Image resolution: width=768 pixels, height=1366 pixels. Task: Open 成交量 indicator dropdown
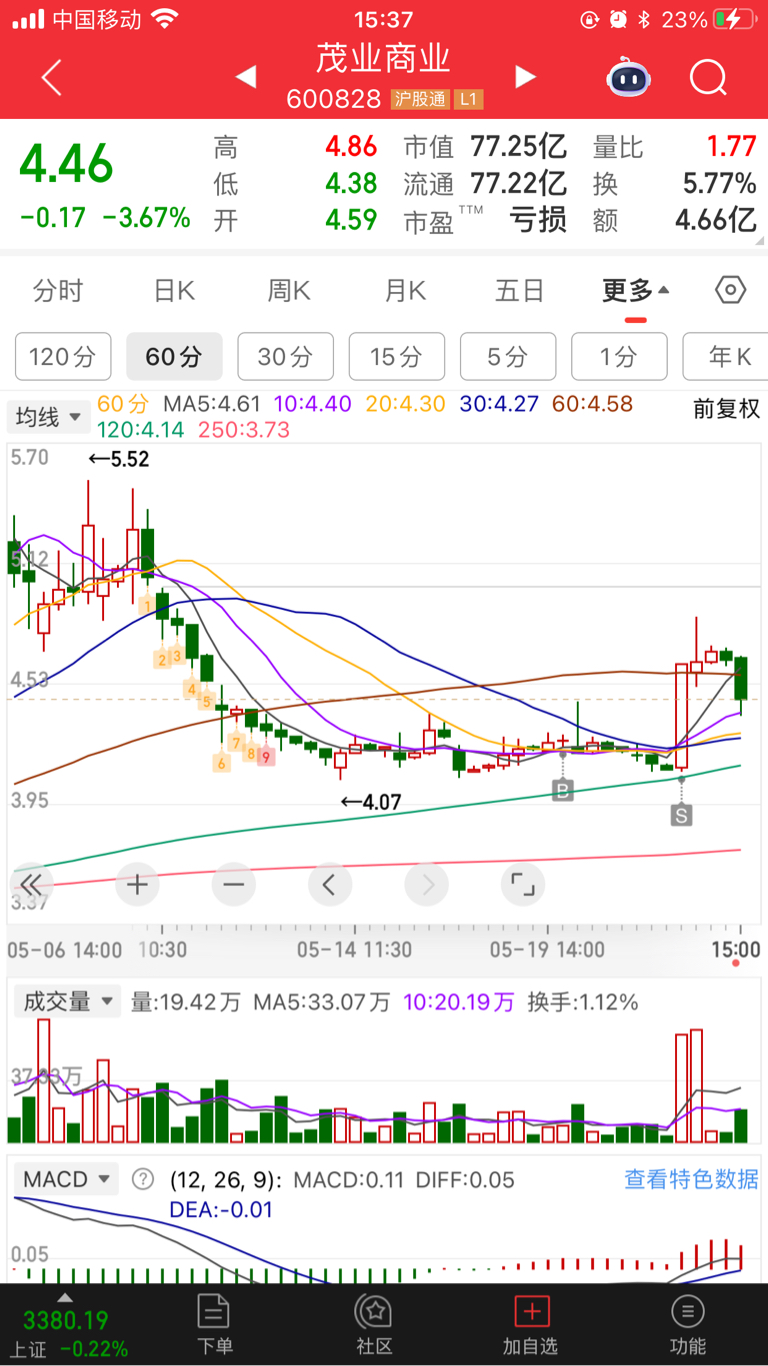click(66, 1001)
